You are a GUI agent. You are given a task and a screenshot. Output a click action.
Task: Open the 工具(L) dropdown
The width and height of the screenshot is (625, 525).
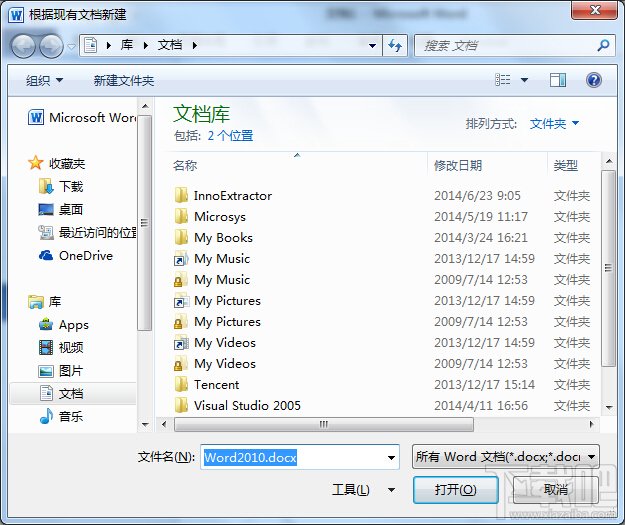pyautogui.click(x=363, y=490)
